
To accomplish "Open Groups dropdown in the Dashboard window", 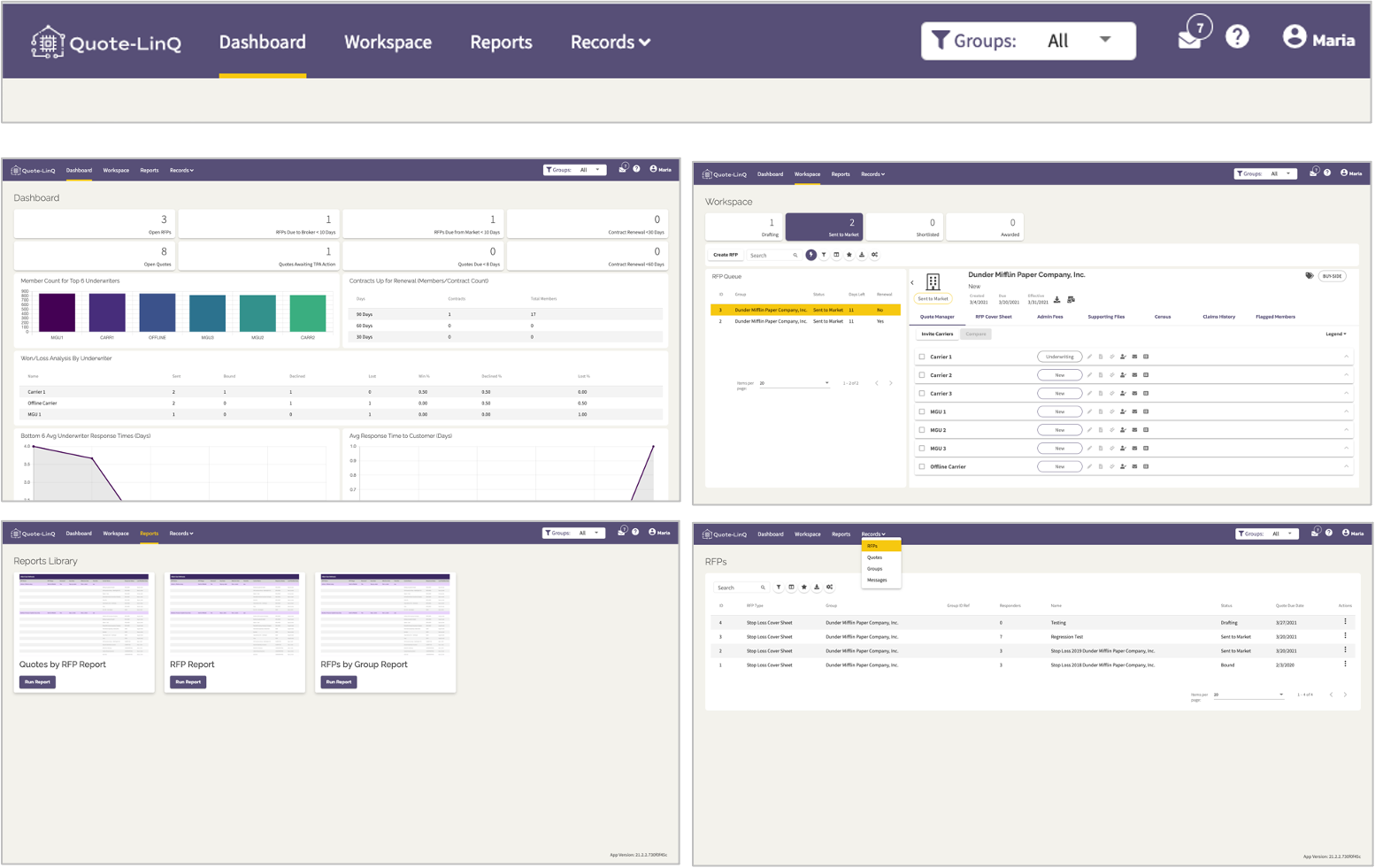I will tap(574, 170).
